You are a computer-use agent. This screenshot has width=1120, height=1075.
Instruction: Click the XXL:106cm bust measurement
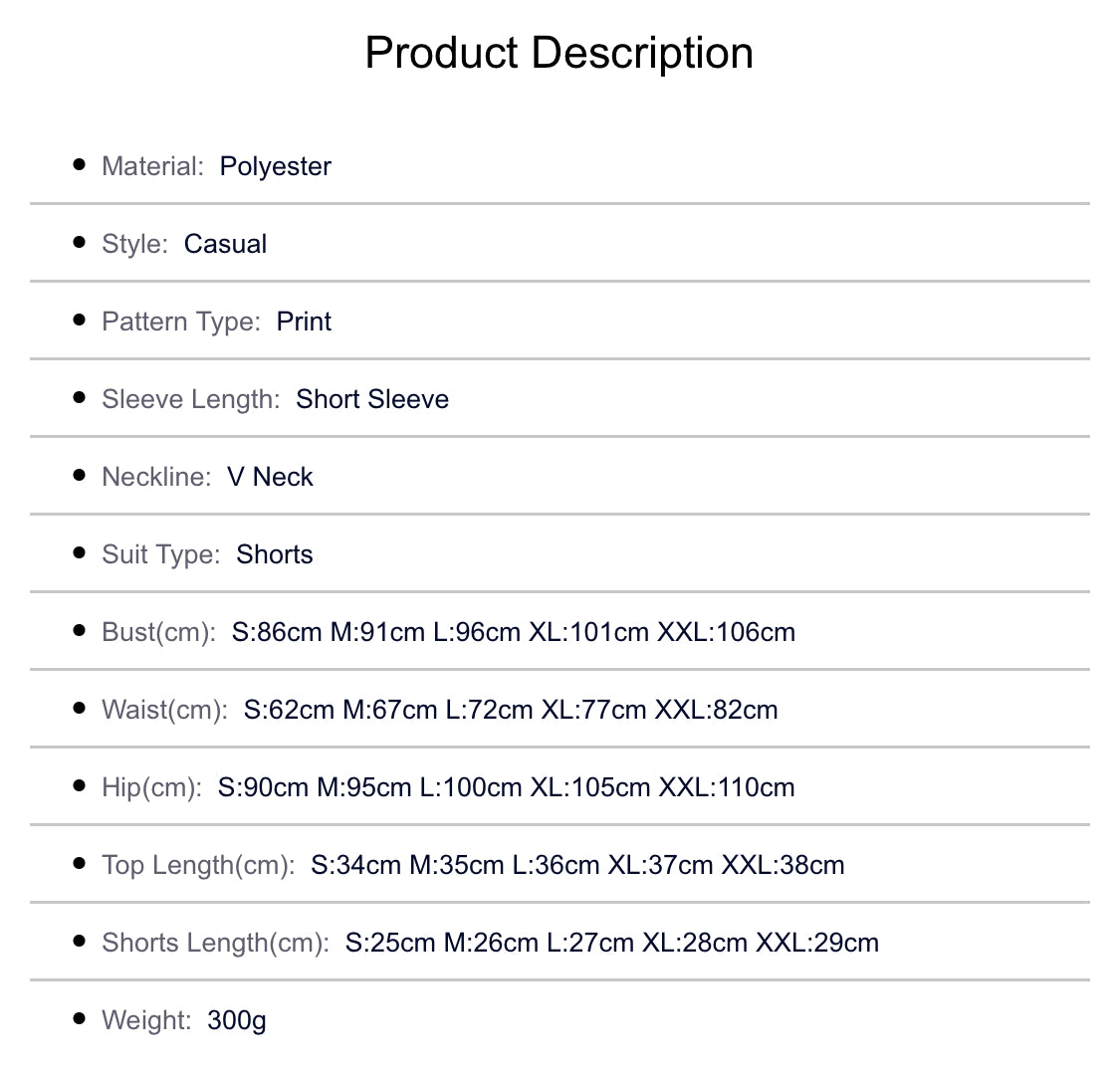[x=726, y=632]
